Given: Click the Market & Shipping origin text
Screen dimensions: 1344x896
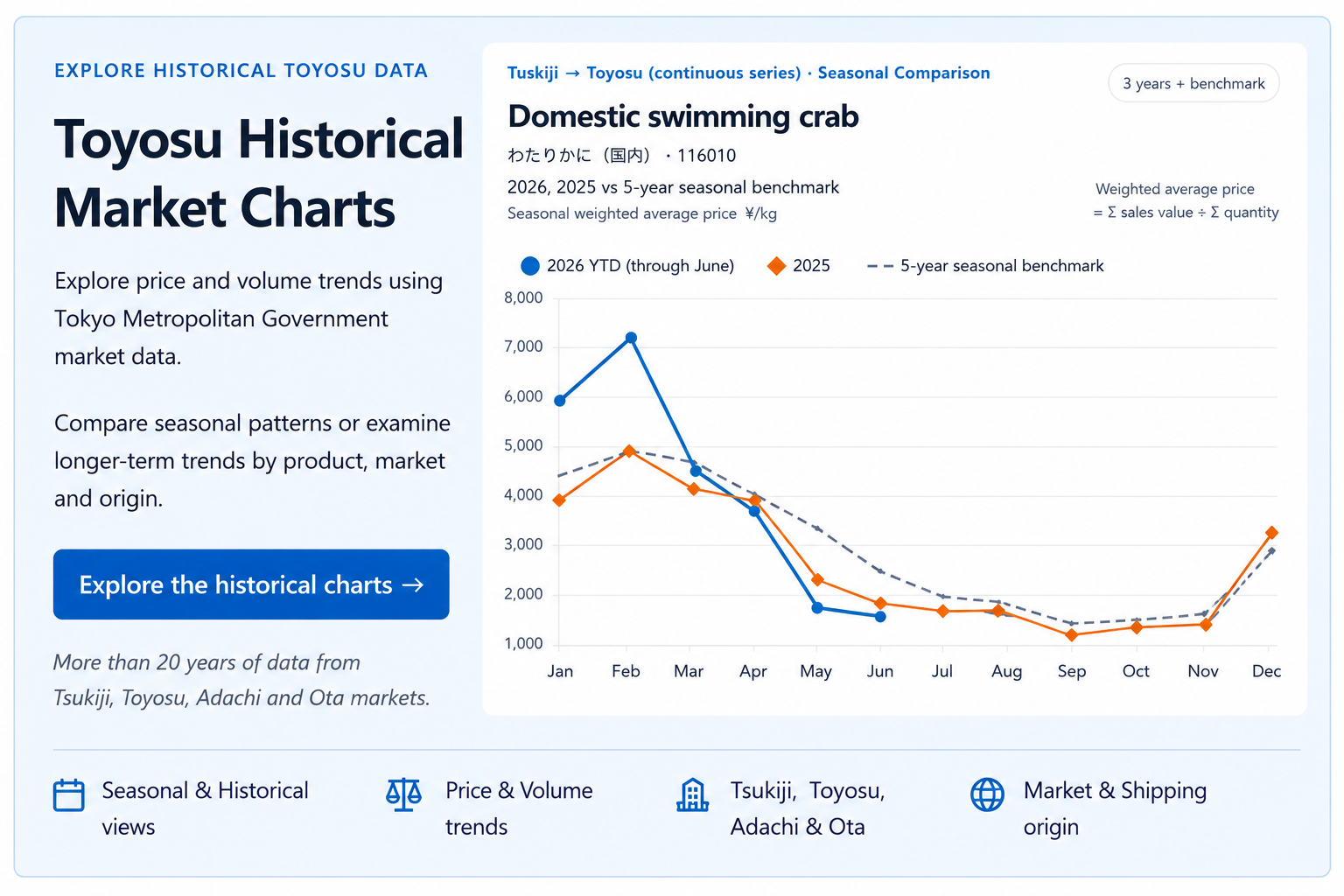Looking at the screenshot, I should (x=1115, y=808).
